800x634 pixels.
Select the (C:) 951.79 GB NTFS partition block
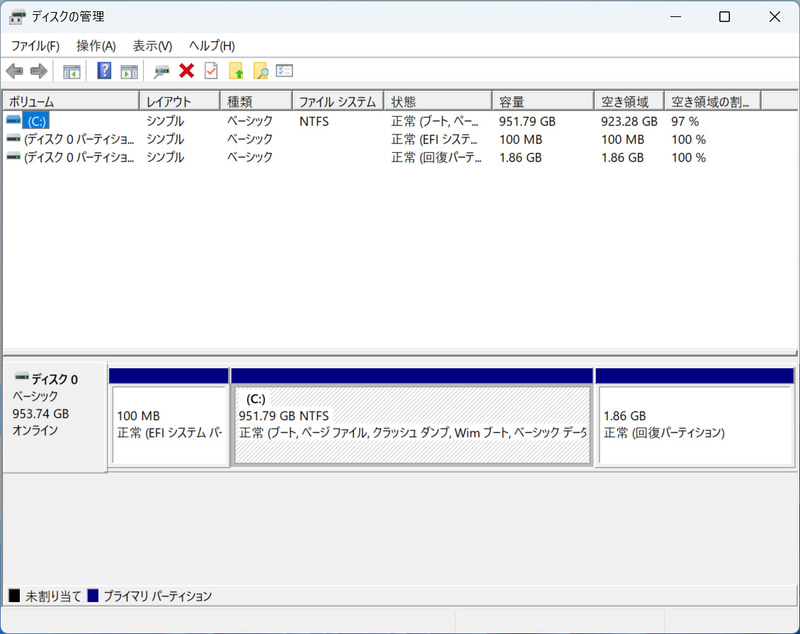click(412, 417)
